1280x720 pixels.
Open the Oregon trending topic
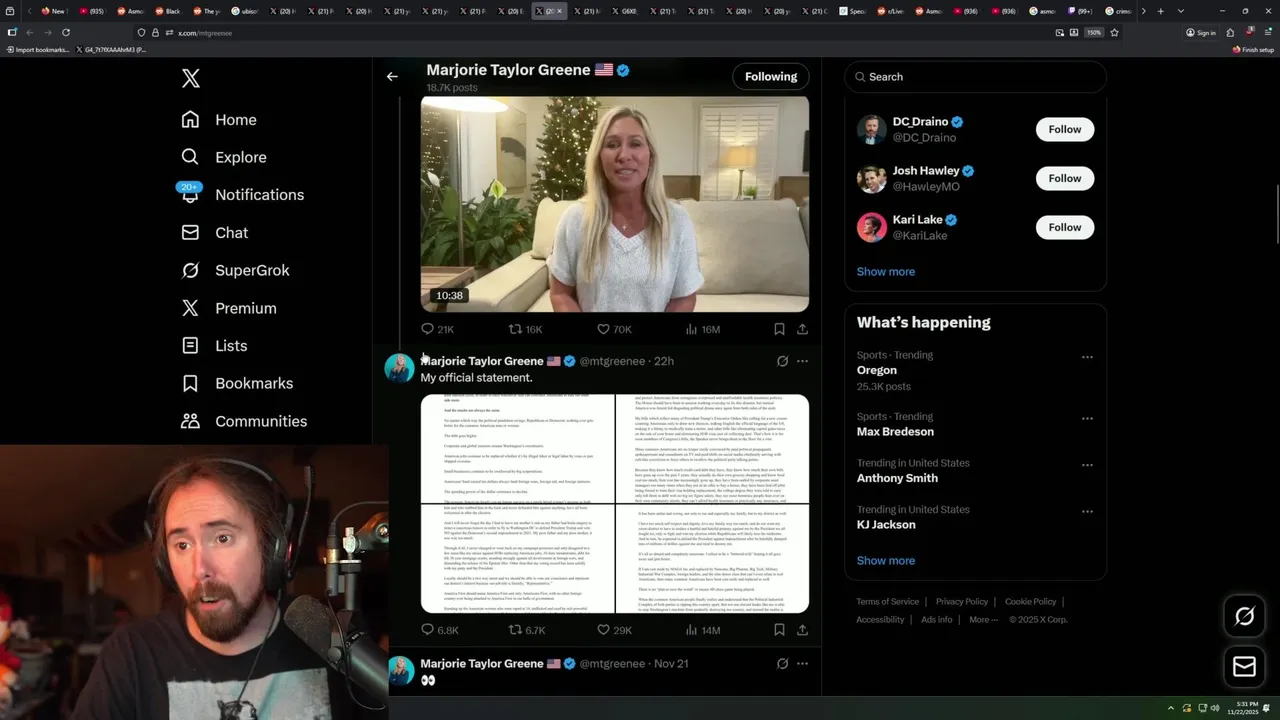click(876, 370)
